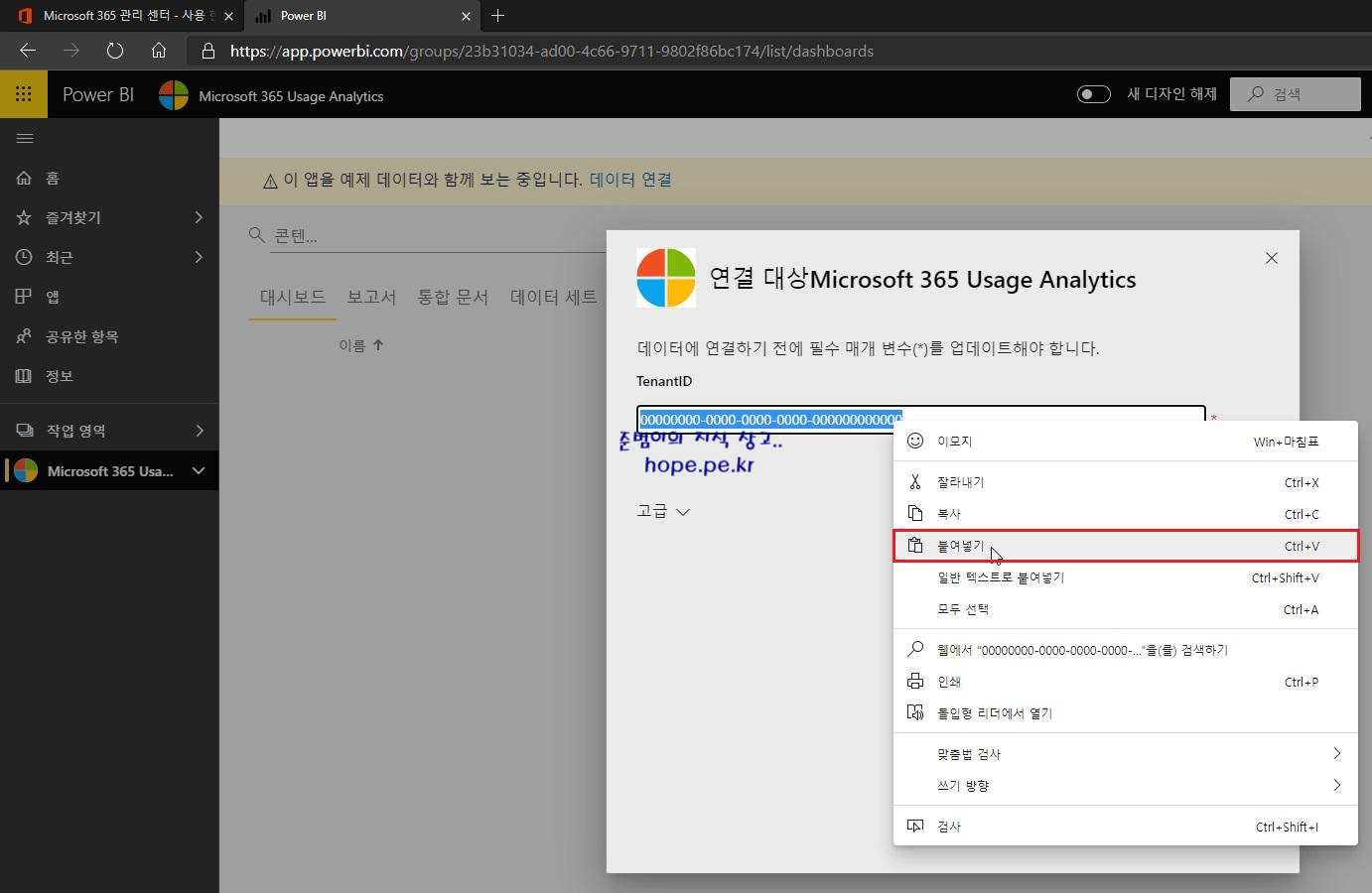This screenshot has width=1372, height=893.
Task: Open Favorites (즐겨찾기) star item
Action: tap(109, 217)
